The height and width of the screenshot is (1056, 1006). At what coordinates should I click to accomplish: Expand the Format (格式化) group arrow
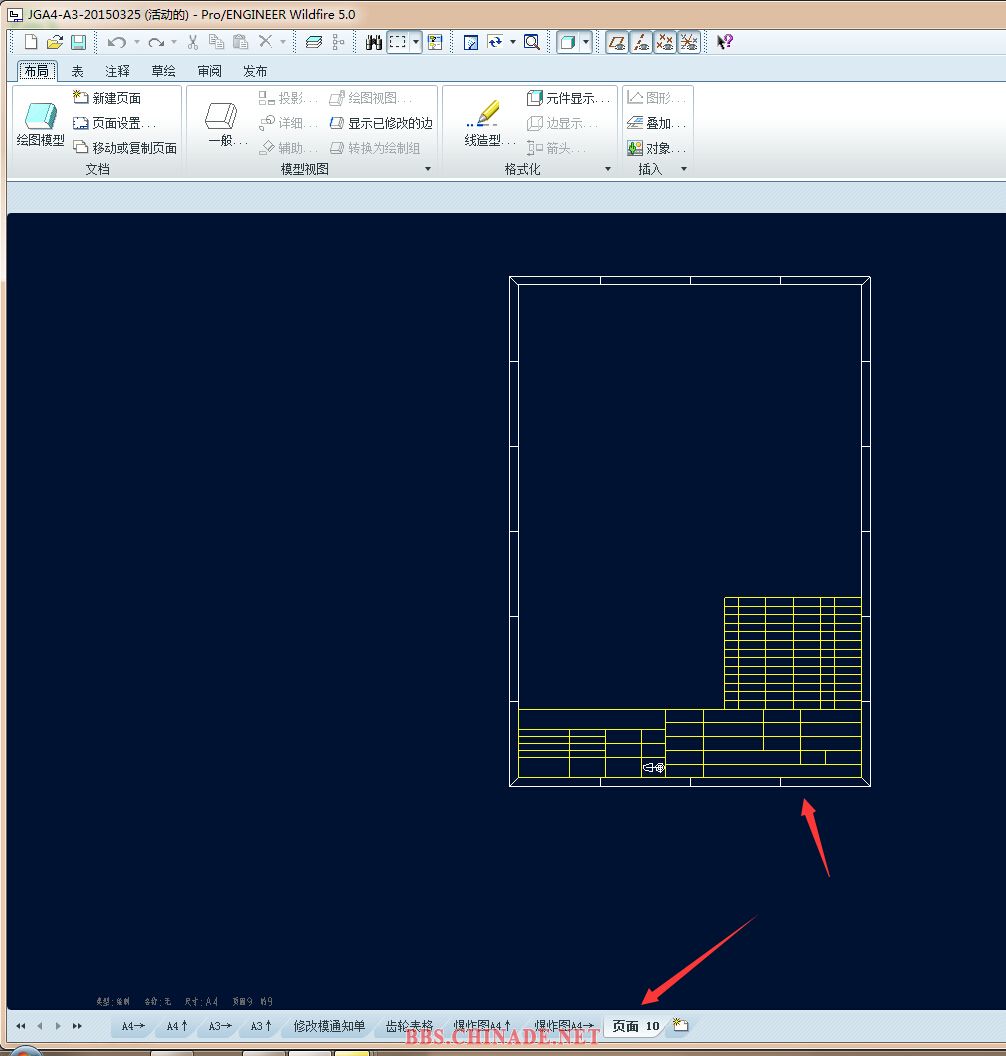coord(608,169)
